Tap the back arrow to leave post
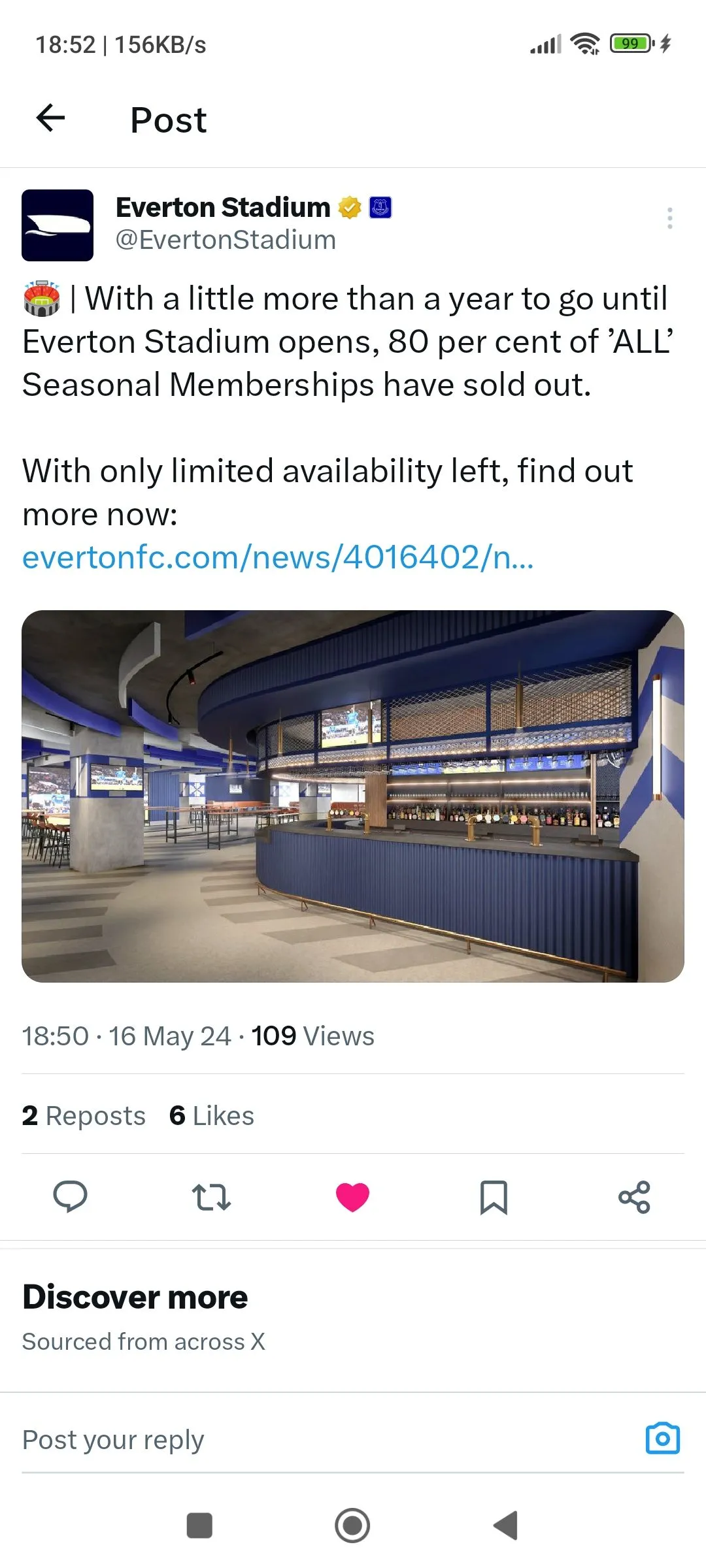This screenshot has height=1568, width=706. tap(50, 118)
